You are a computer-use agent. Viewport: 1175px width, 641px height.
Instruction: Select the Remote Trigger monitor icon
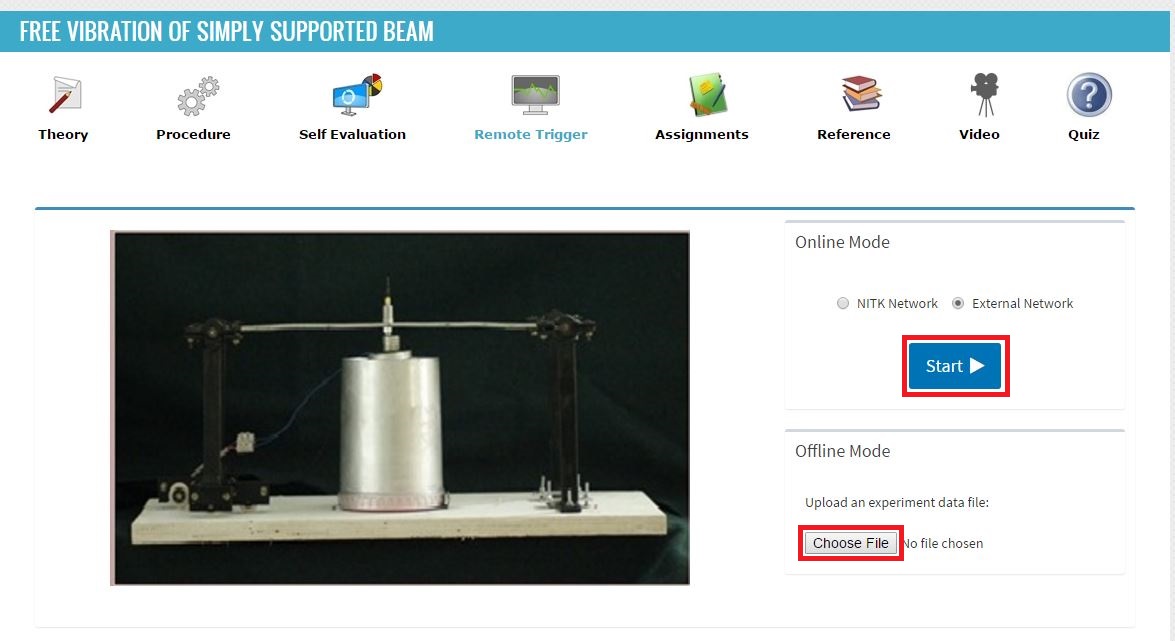(x=535, y=94)
